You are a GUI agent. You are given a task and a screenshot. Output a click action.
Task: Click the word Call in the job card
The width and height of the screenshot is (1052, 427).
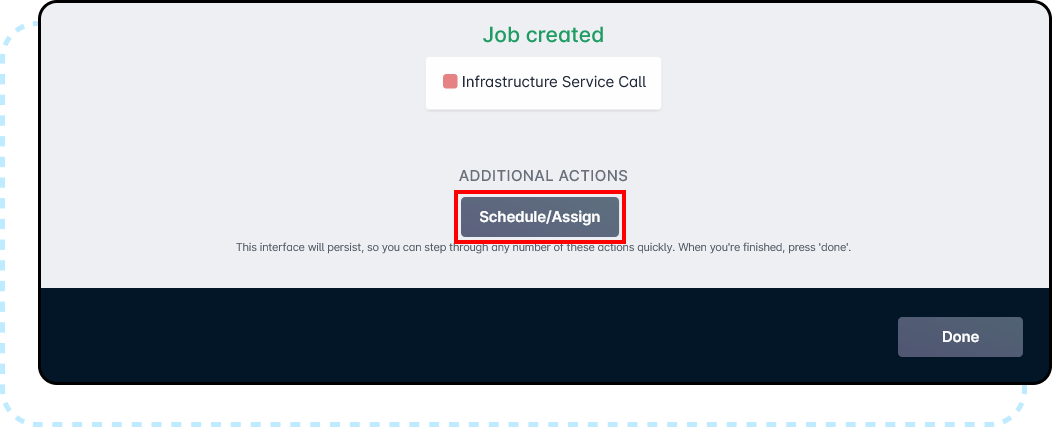(x=630, y=82)
